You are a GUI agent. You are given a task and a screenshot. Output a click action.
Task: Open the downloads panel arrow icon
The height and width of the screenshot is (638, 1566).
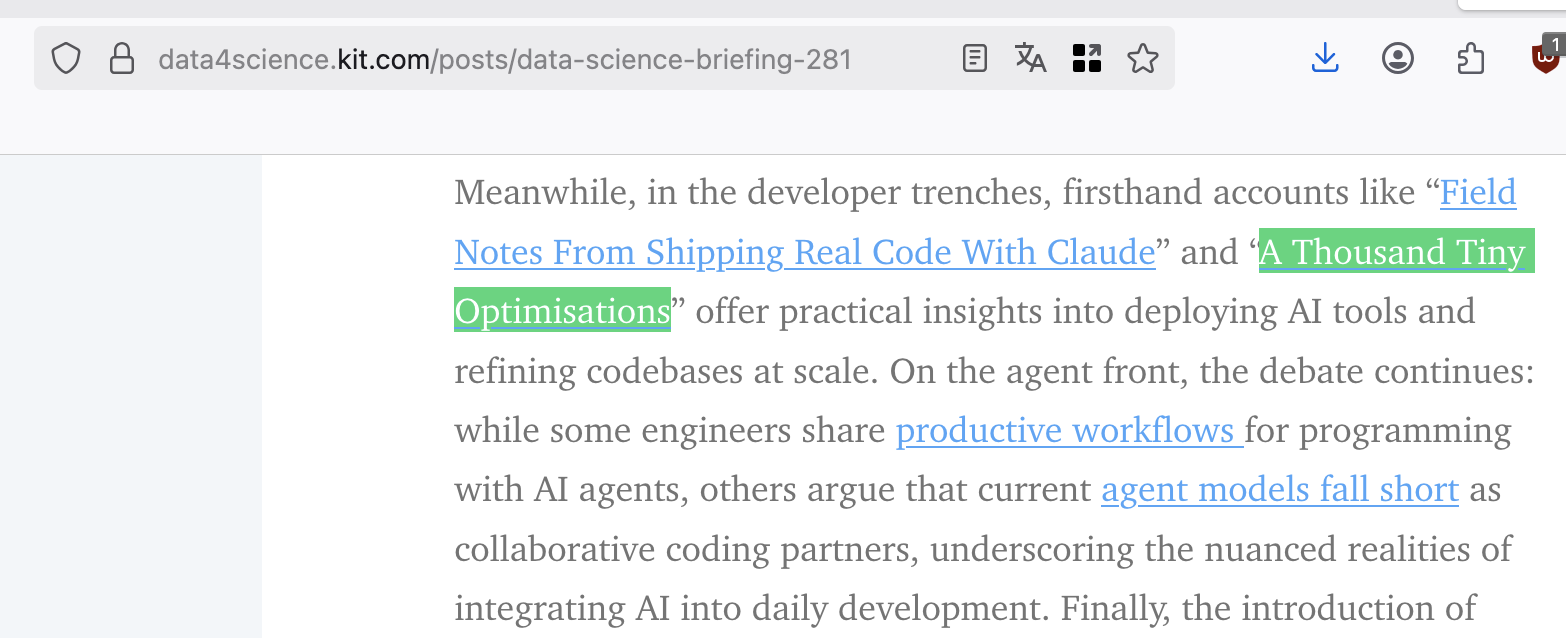click(x=1325, y=59)
